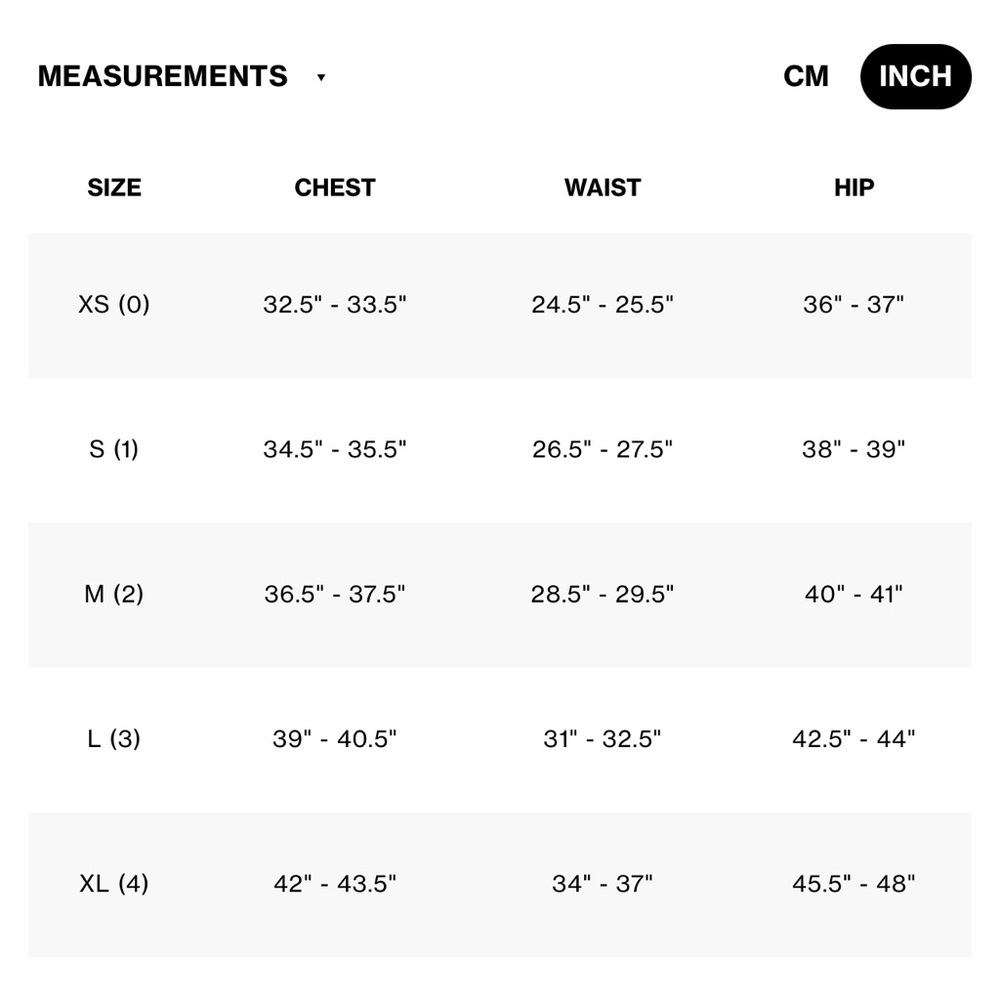Select the S (1) size label

[114, 449]
